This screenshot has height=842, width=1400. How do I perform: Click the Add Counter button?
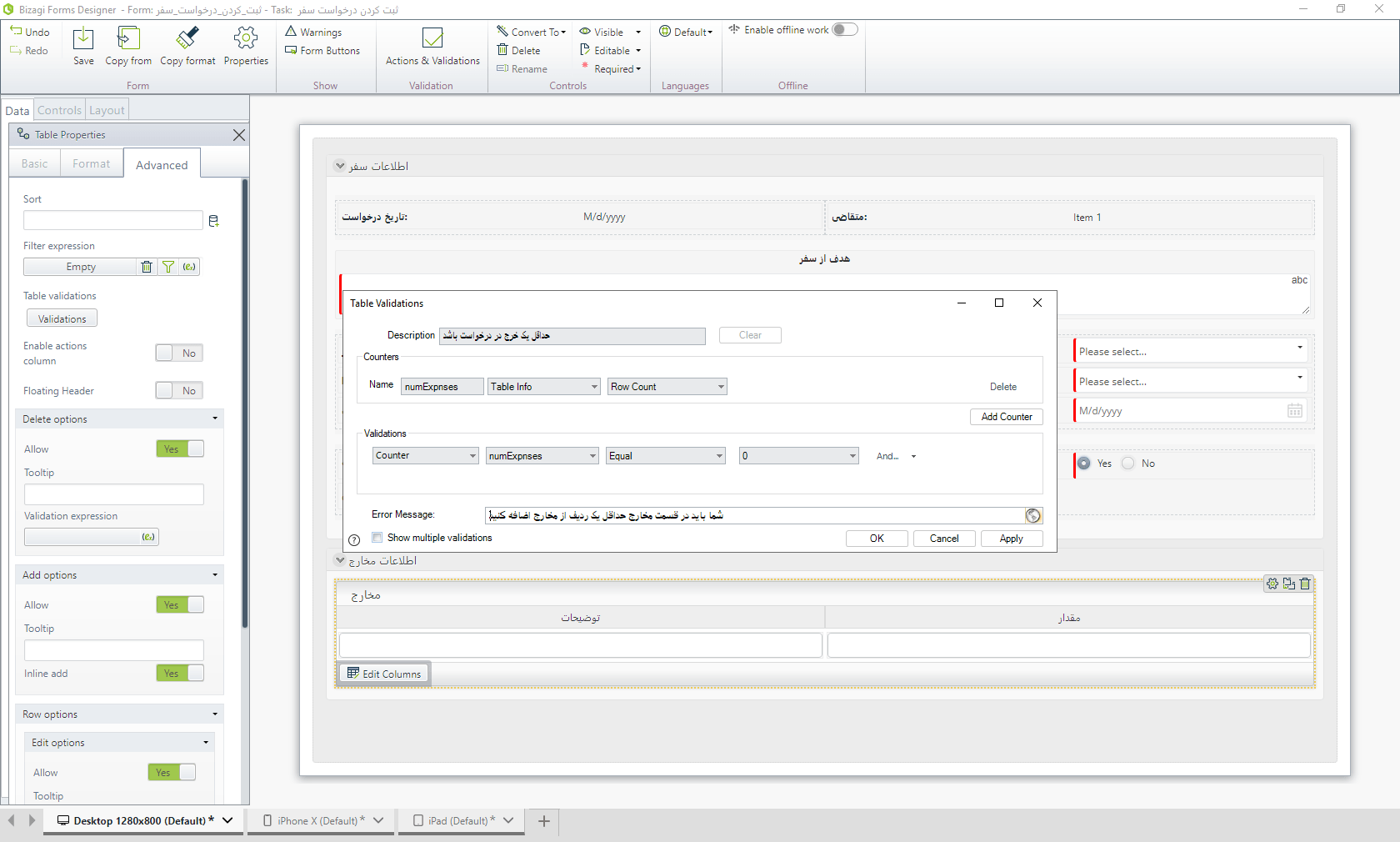click(1007, 417)
